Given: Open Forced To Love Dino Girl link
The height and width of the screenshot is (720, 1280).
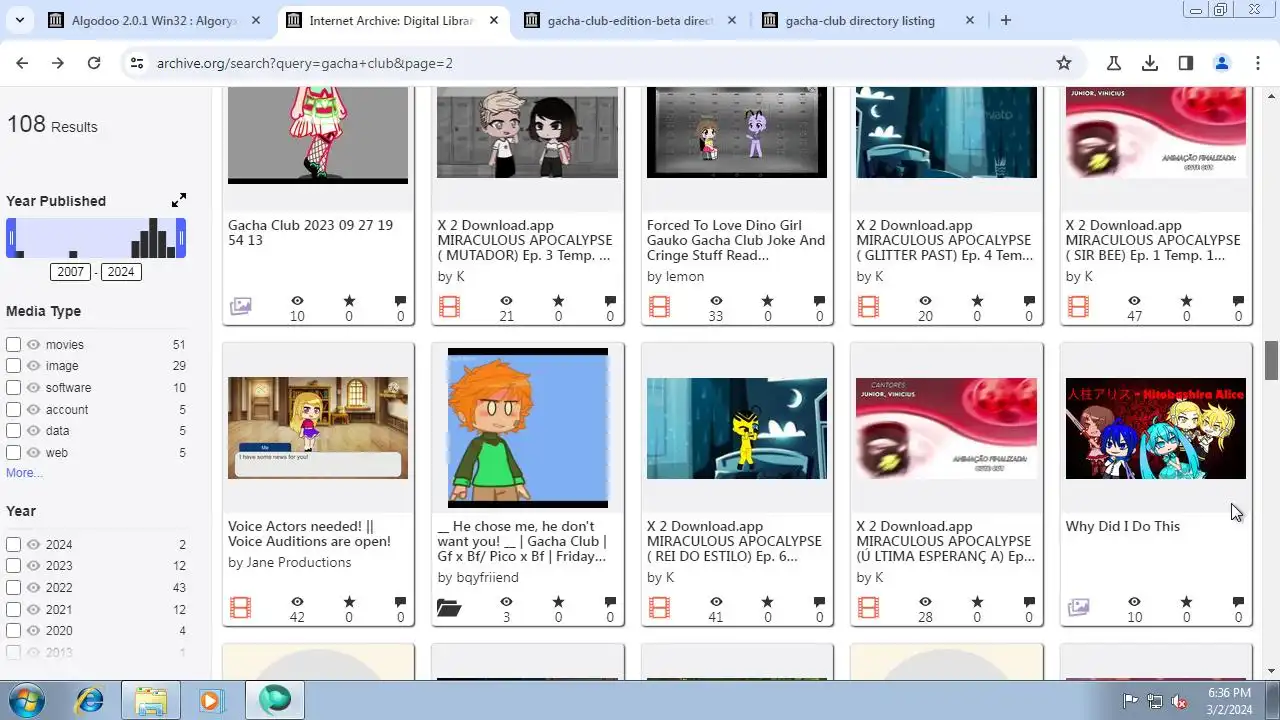Looking at the screenshot, I should click(736, 240).
